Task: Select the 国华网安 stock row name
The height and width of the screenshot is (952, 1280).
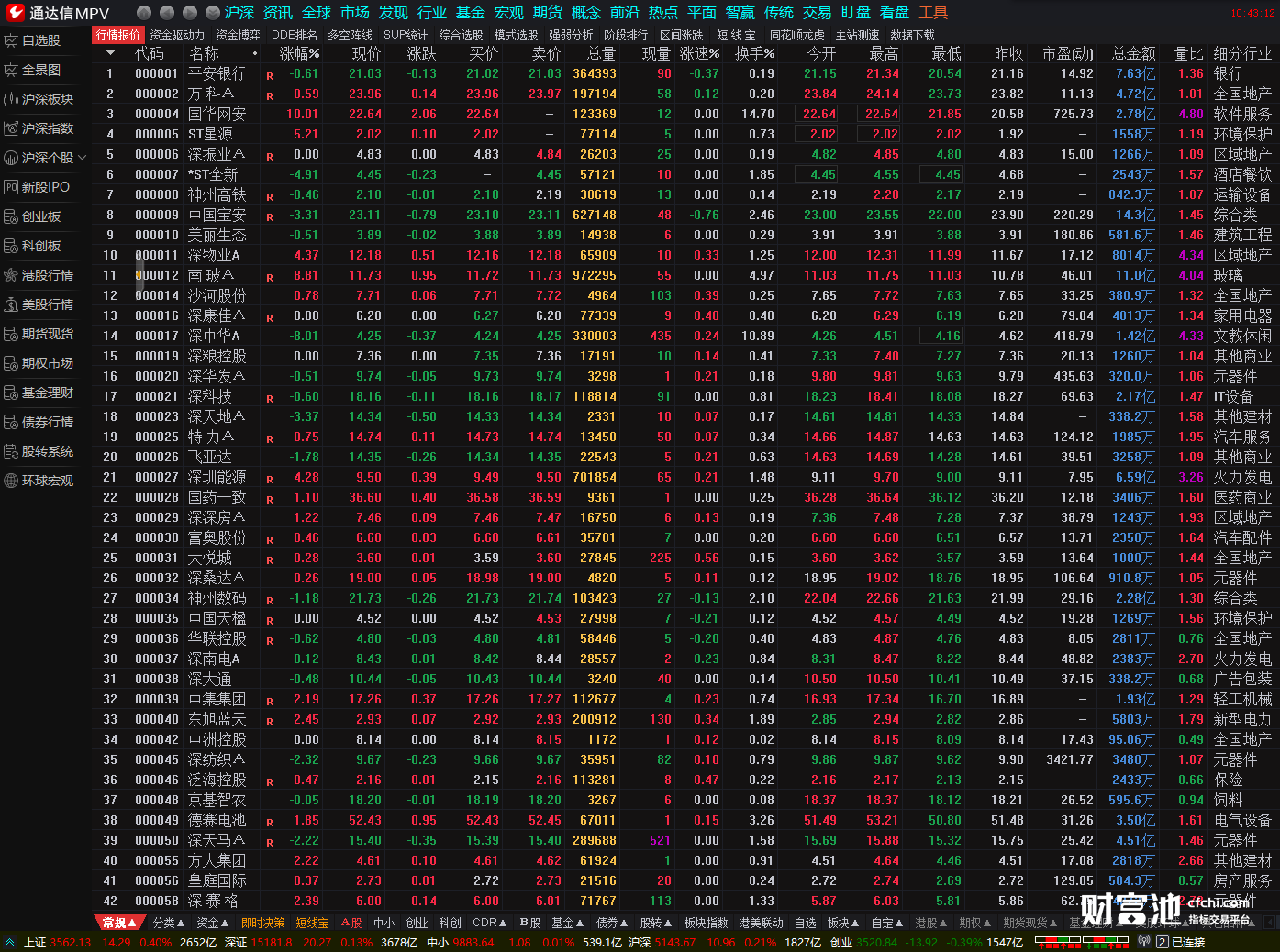Action: click(x=217, y=114)
